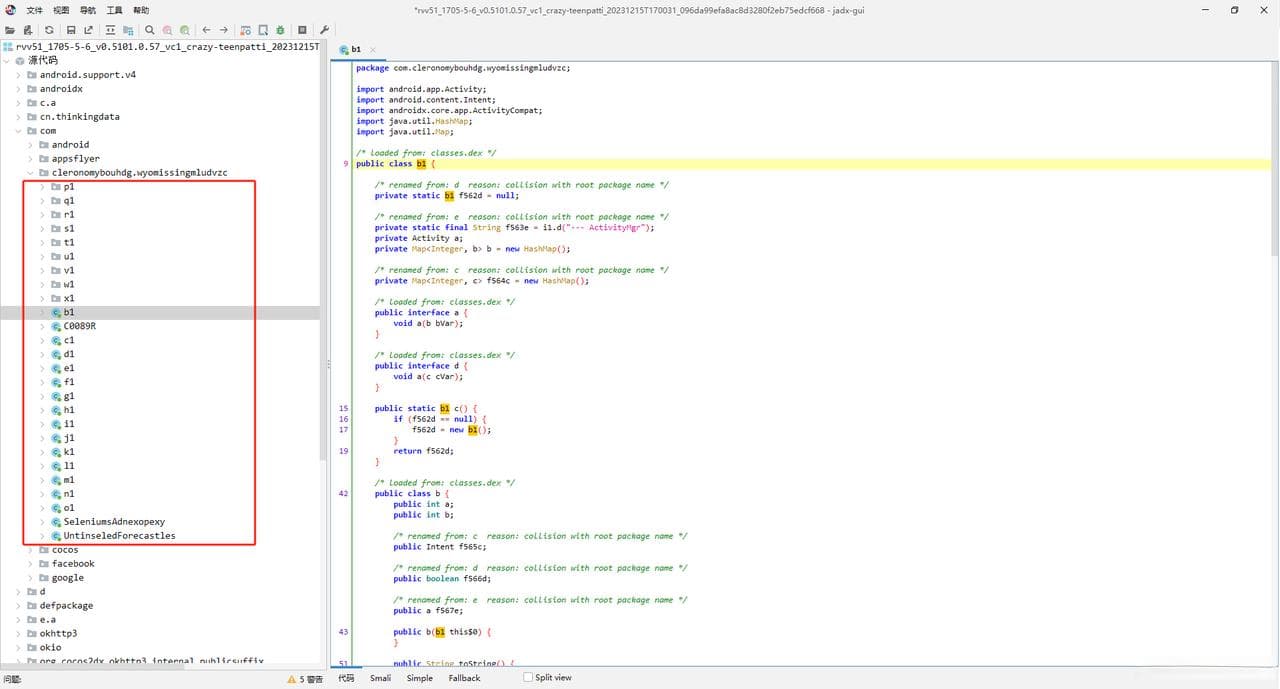
Task: Switch to the Simple view tab
Action: point(420,678)
